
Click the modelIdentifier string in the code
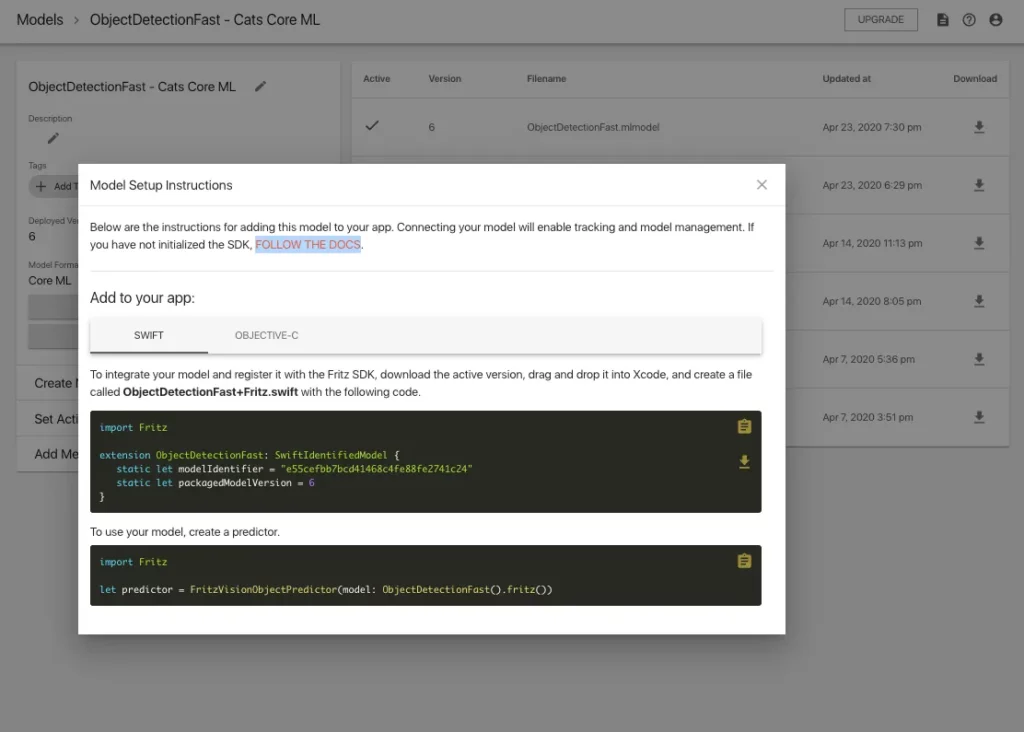[376, 469]
